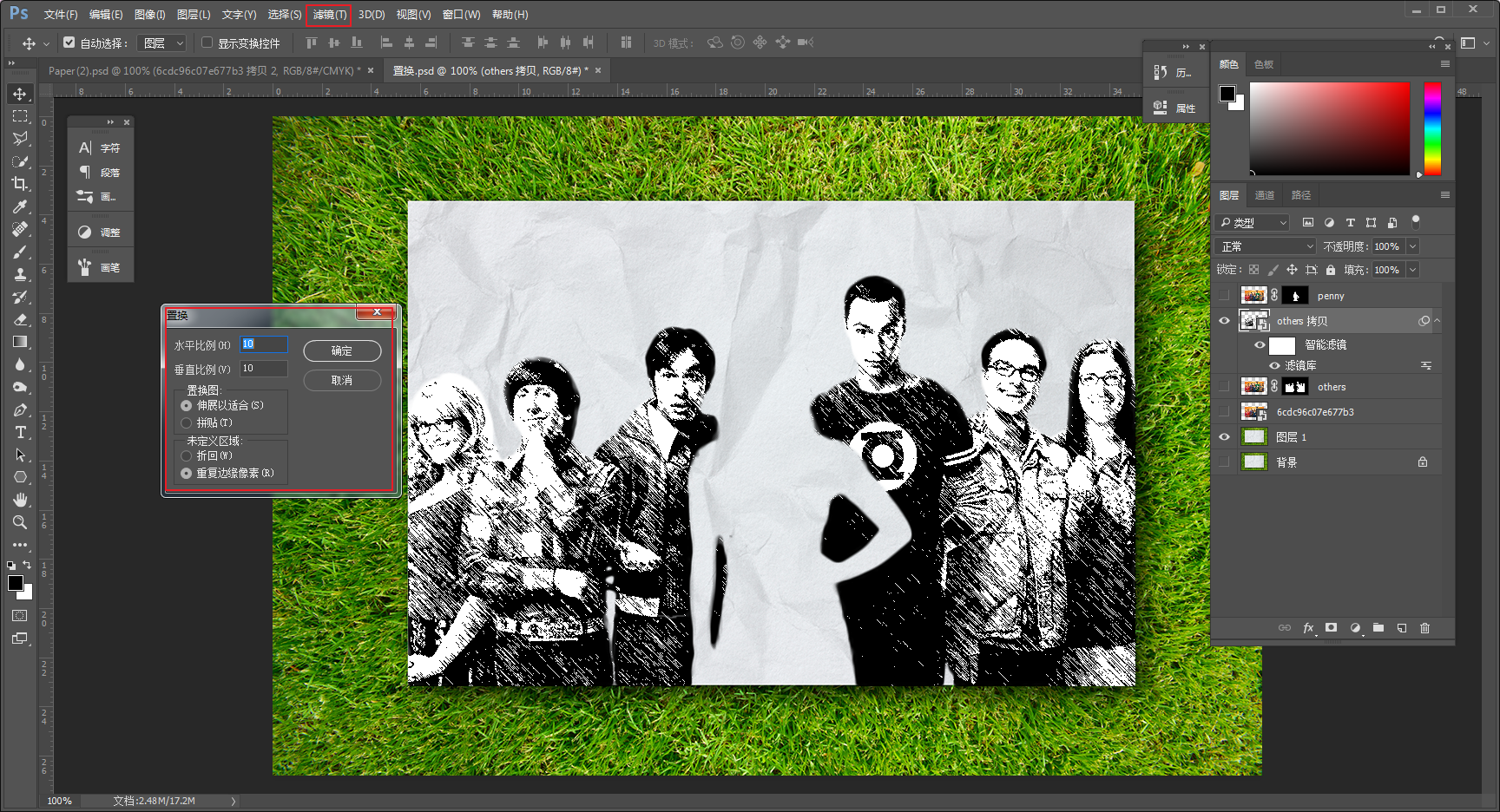Select the Rectangular Marquee tool
Image resolution: width=1500 pixels, height=812 pixels.
(20, 116)
